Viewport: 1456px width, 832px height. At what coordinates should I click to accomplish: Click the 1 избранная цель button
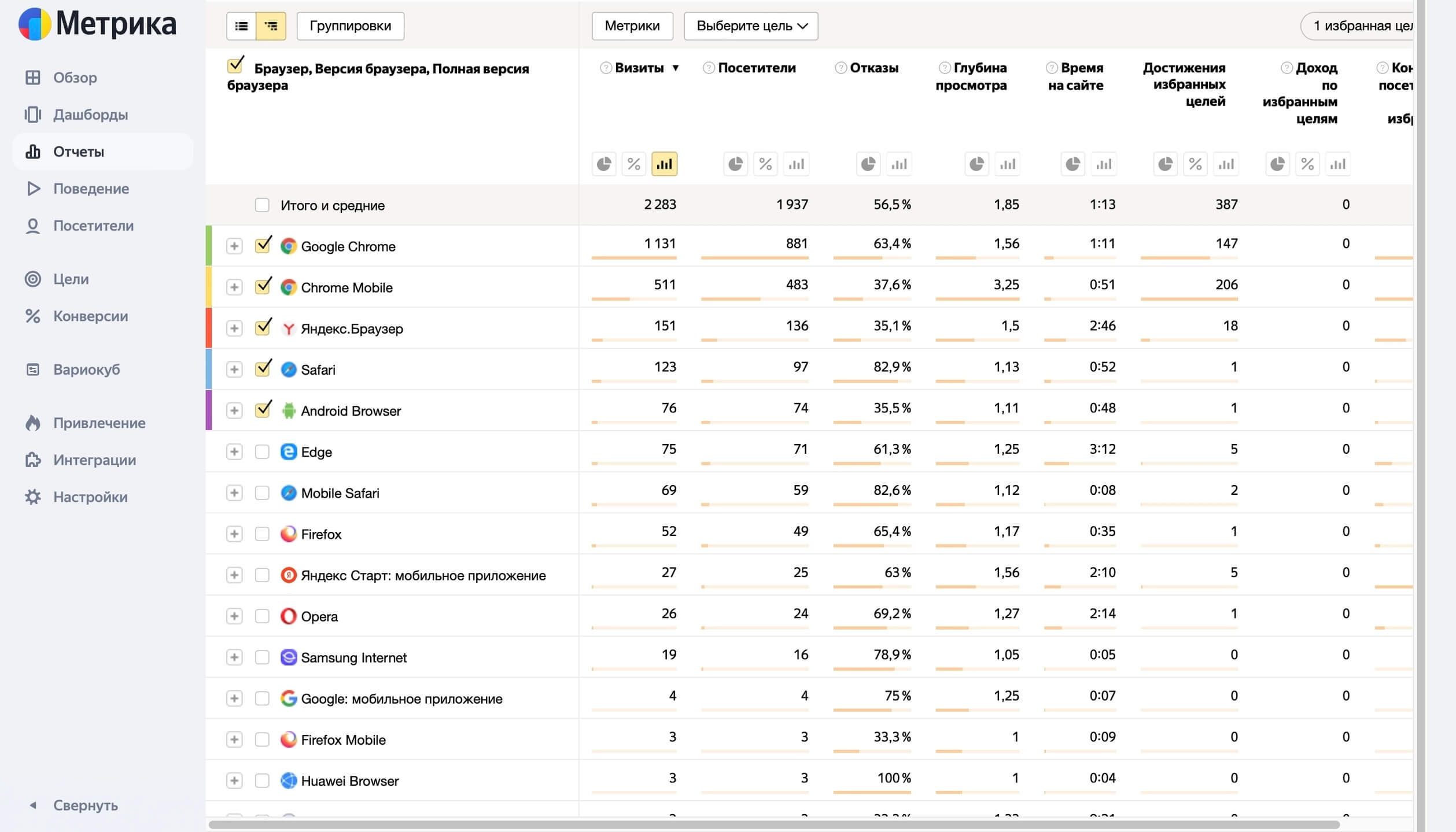(1357, 26)
